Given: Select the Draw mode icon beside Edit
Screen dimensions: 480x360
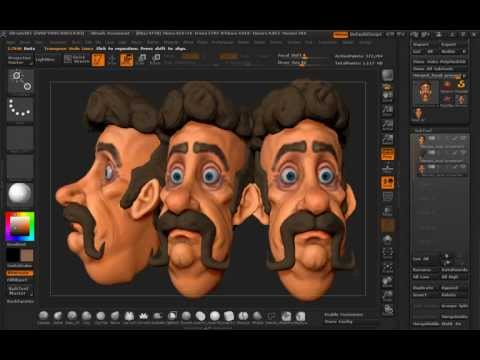Looking at the screenshot, I should tap(112, 60).
